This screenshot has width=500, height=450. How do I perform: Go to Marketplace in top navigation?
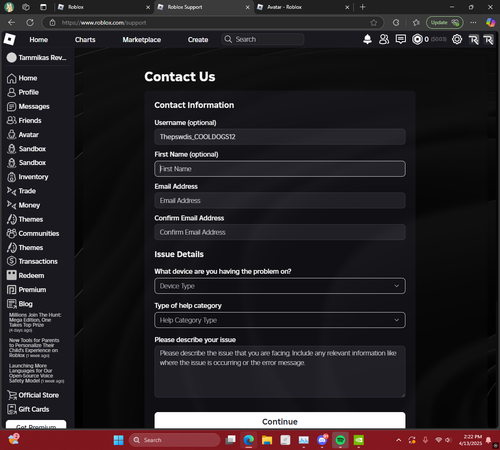tap(142, 40)
